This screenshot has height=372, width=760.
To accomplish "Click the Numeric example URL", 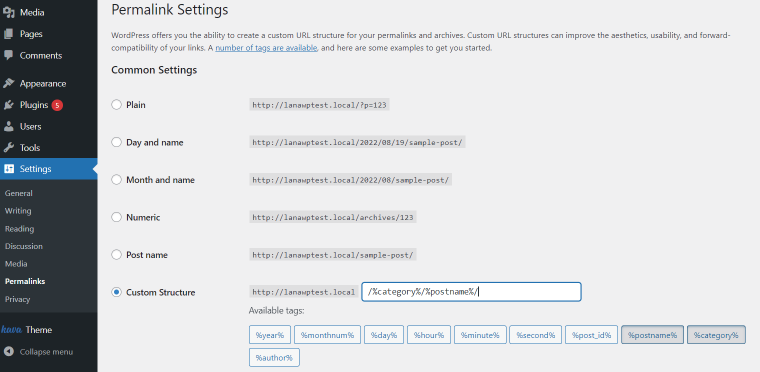I will (x=333, y=217).
